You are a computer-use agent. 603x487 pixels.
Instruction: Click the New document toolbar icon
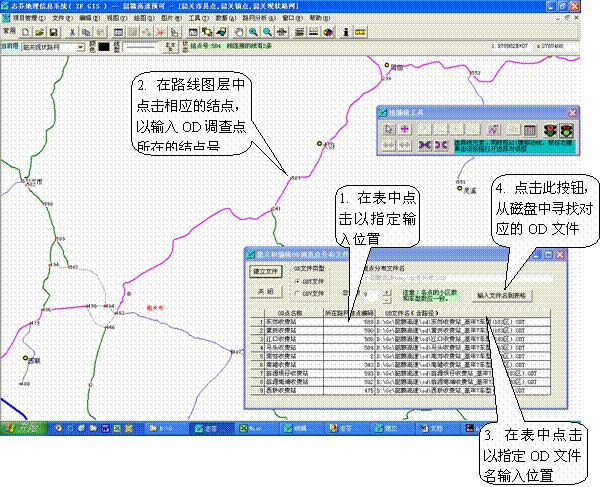[x=26, y=33]
